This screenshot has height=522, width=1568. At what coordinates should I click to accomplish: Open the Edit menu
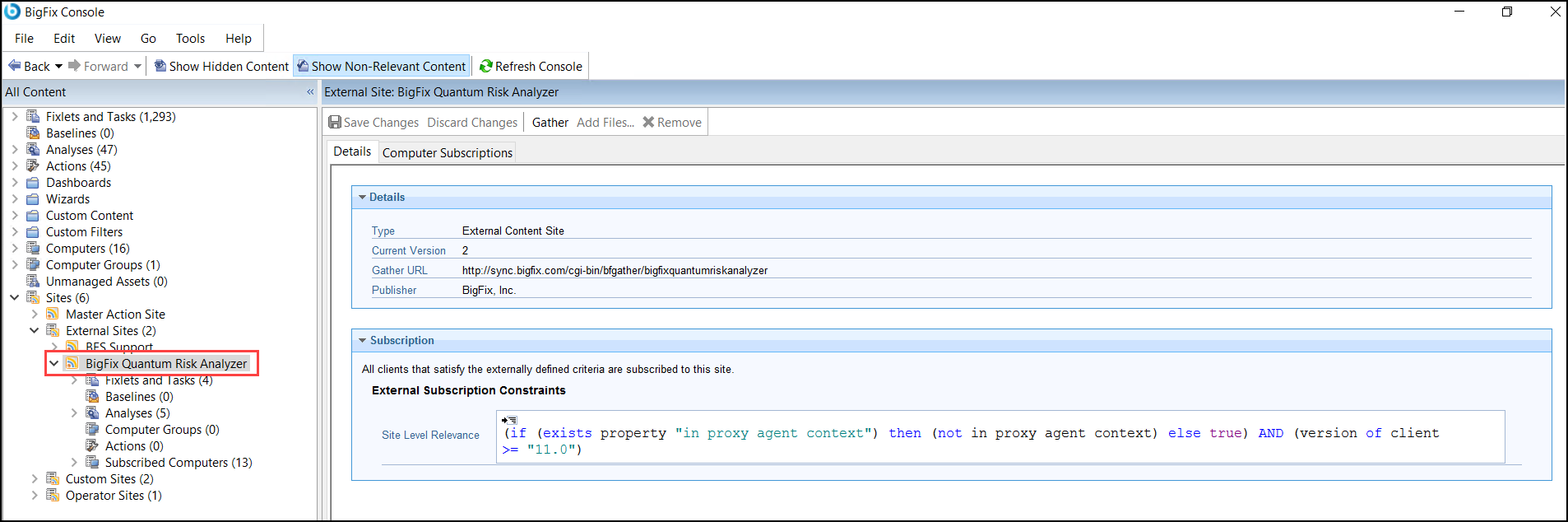(x=64, y=38)
